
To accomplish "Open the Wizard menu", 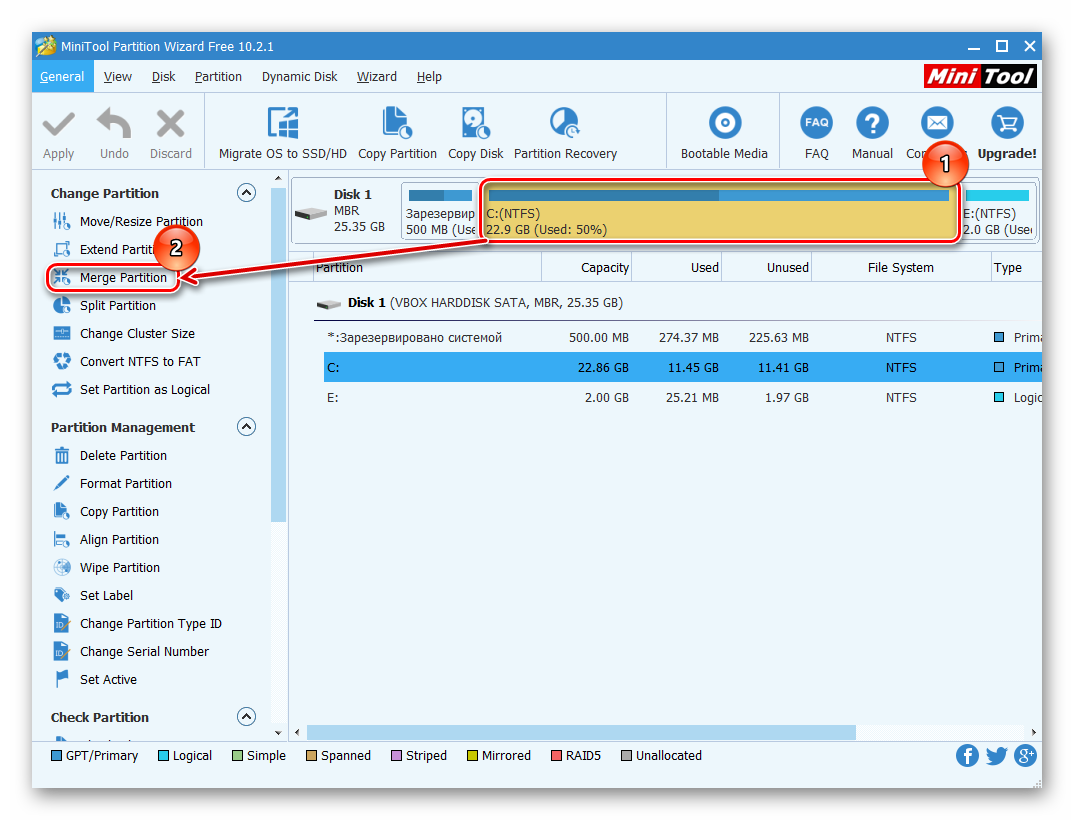I will click(377, 77).
